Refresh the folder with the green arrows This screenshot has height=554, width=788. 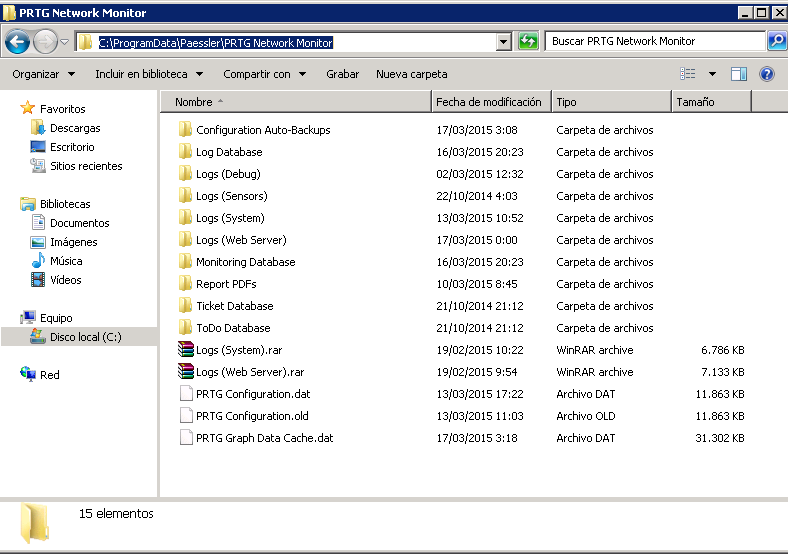point(528,41)
